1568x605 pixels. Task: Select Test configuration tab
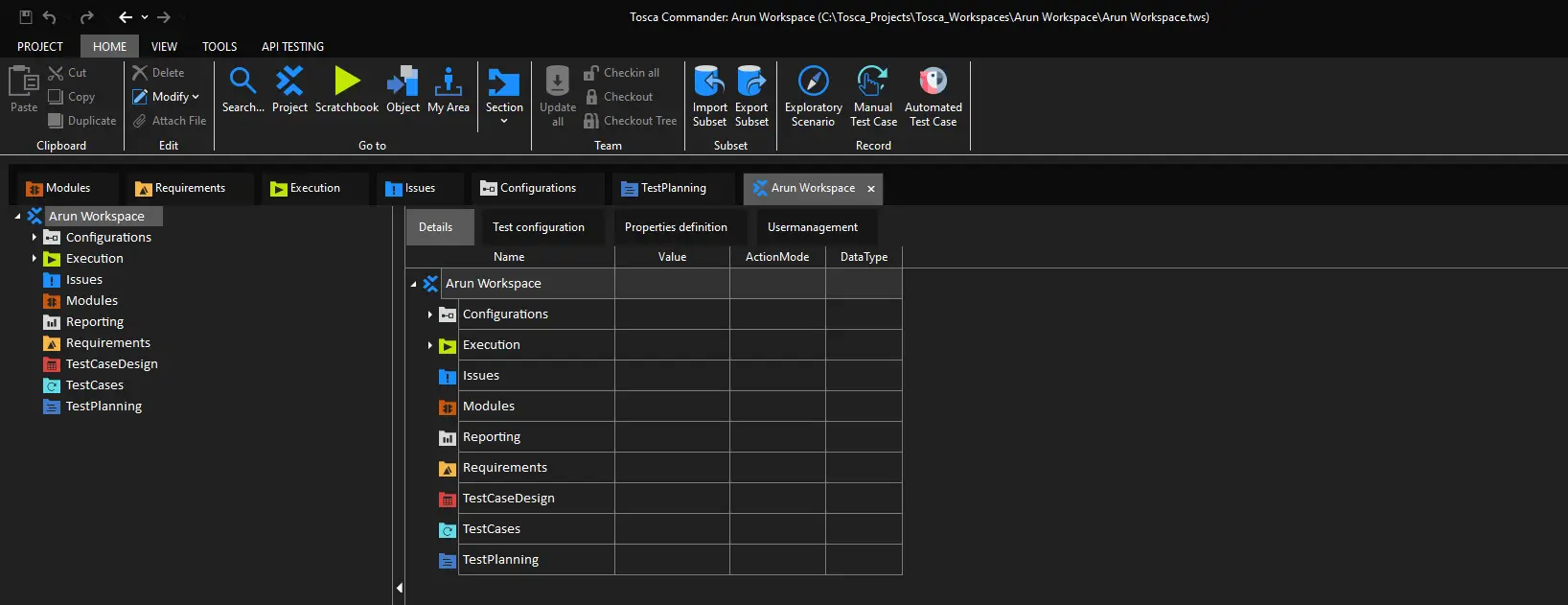tap(538, 227)
